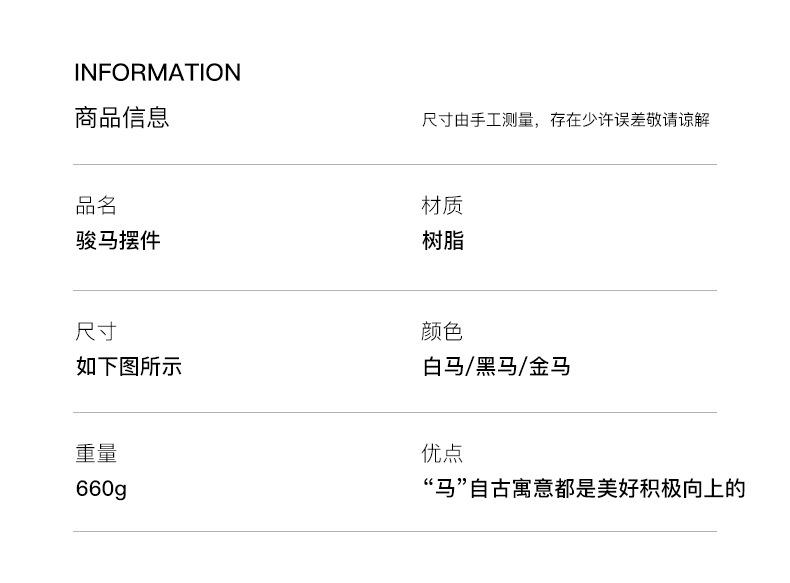Select the weight value 660g

[x=101, y=490]
